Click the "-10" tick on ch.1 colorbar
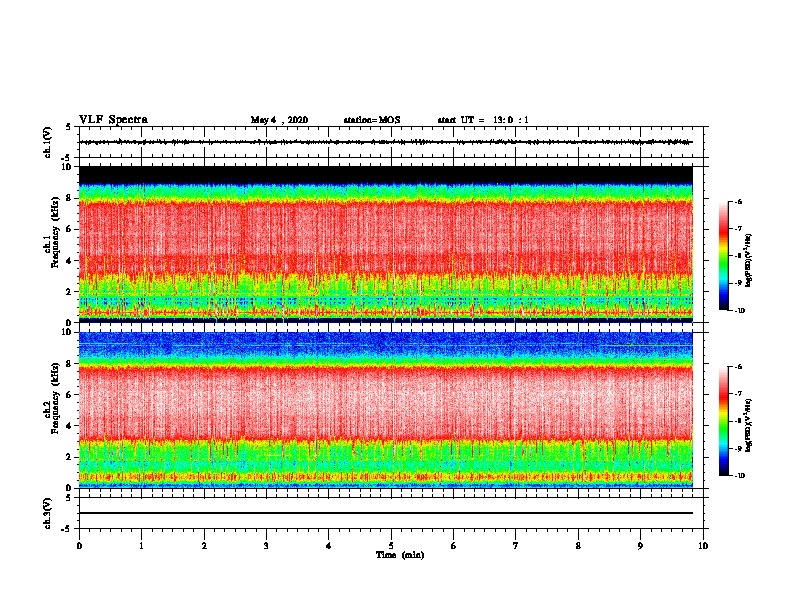 coord(740,311)
